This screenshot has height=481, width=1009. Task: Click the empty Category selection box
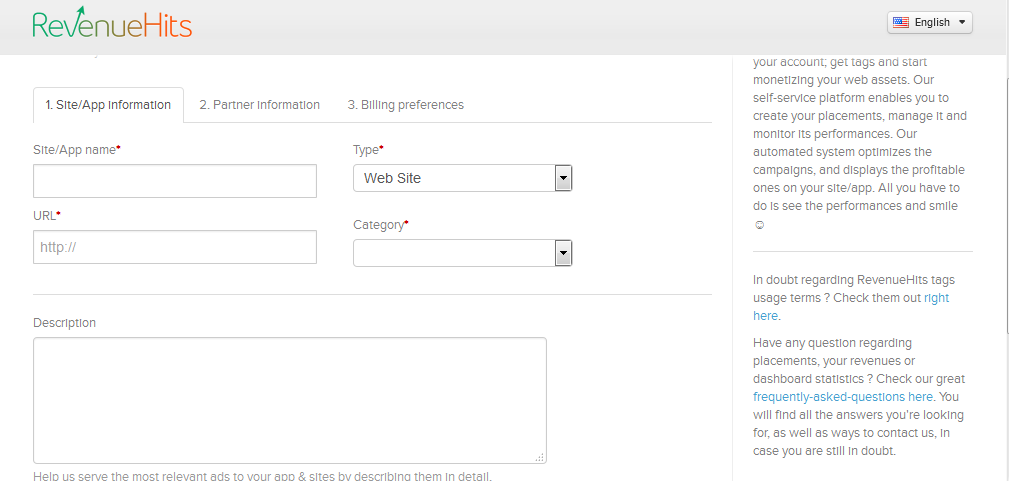(453, 253)
